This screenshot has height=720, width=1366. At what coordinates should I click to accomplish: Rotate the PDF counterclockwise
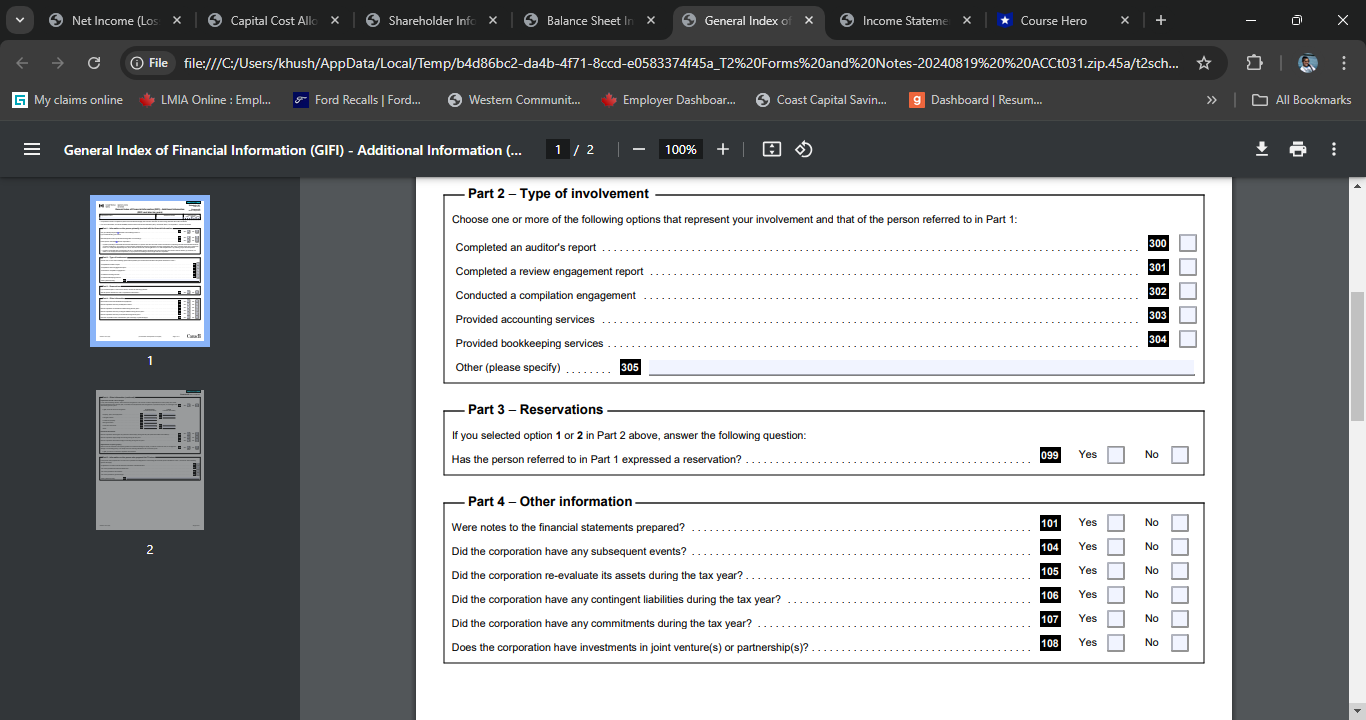click(803, 149)
